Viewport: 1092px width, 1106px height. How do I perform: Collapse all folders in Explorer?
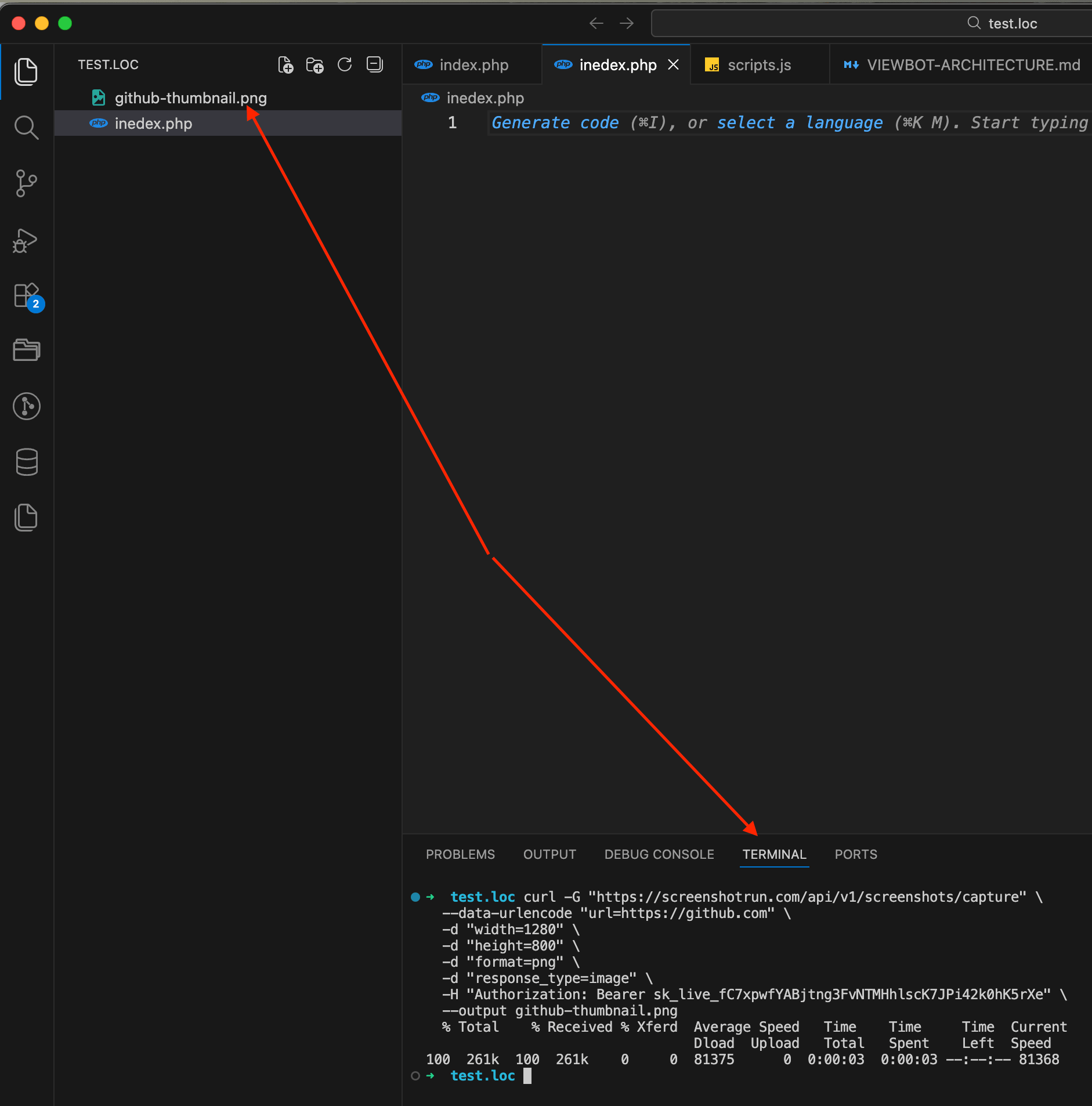374,65
